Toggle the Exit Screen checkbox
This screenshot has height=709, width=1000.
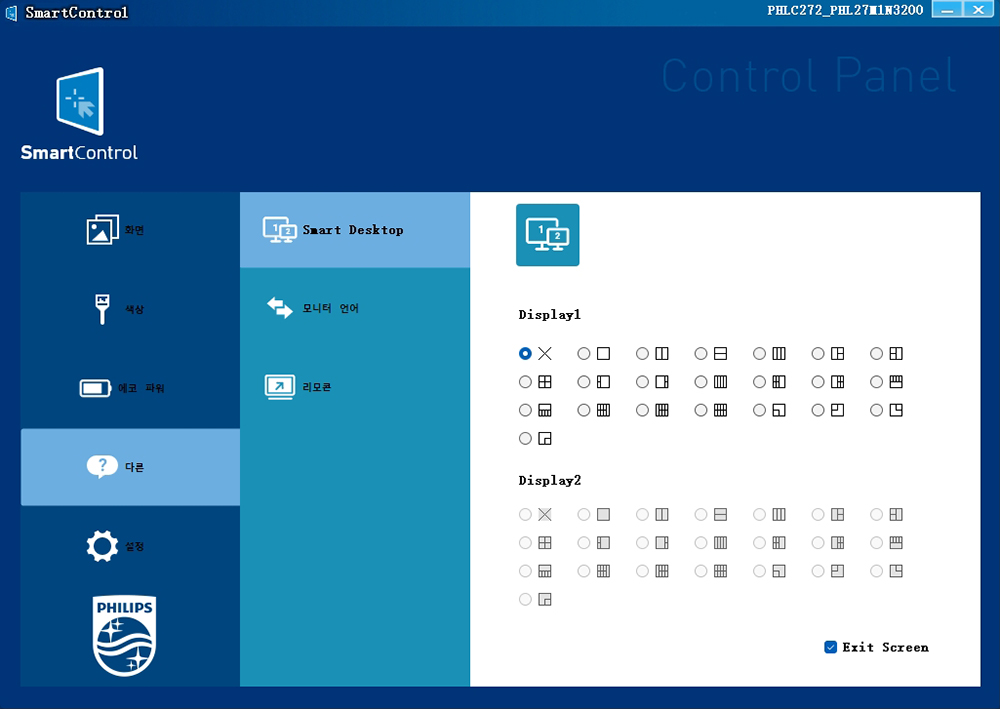830,647
